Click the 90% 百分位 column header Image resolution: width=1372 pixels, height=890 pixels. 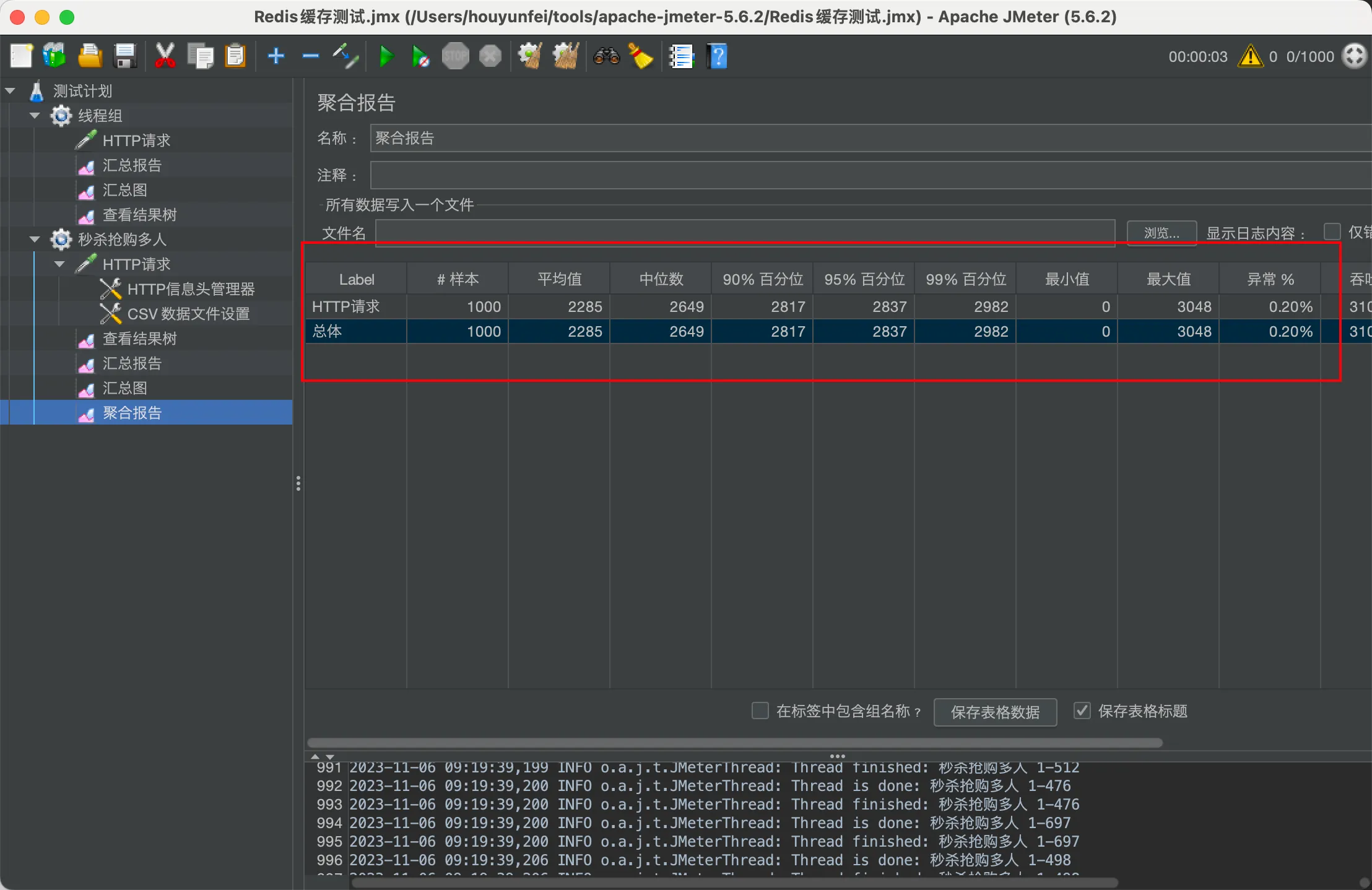[762, 279]
